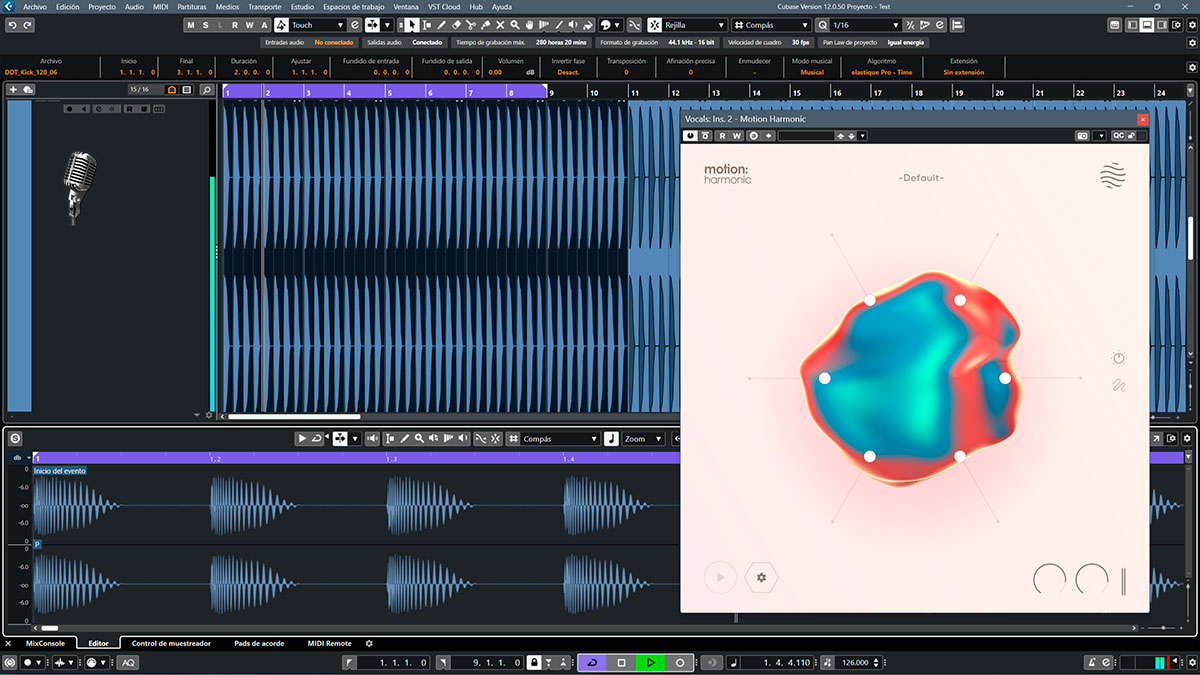Click the elastique Pro - Time algorithm value

[x=881, y=72]
